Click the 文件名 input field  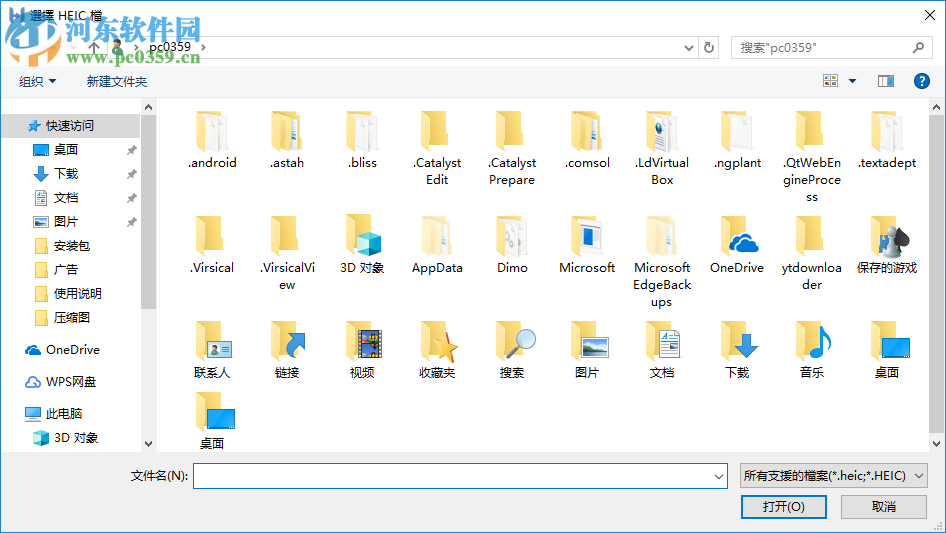pyautogui.click(x=460, y=476)
